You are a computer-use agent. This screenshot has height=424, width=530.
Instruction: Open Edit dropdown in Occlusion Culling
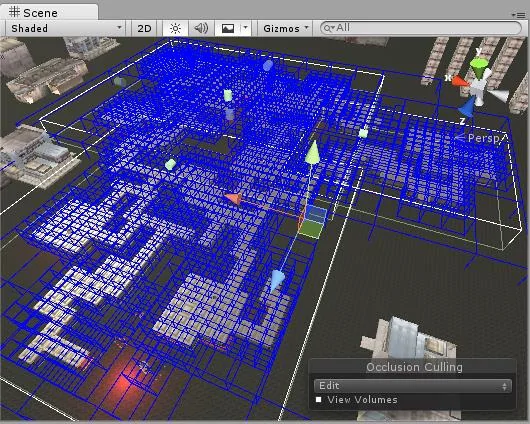412,385
